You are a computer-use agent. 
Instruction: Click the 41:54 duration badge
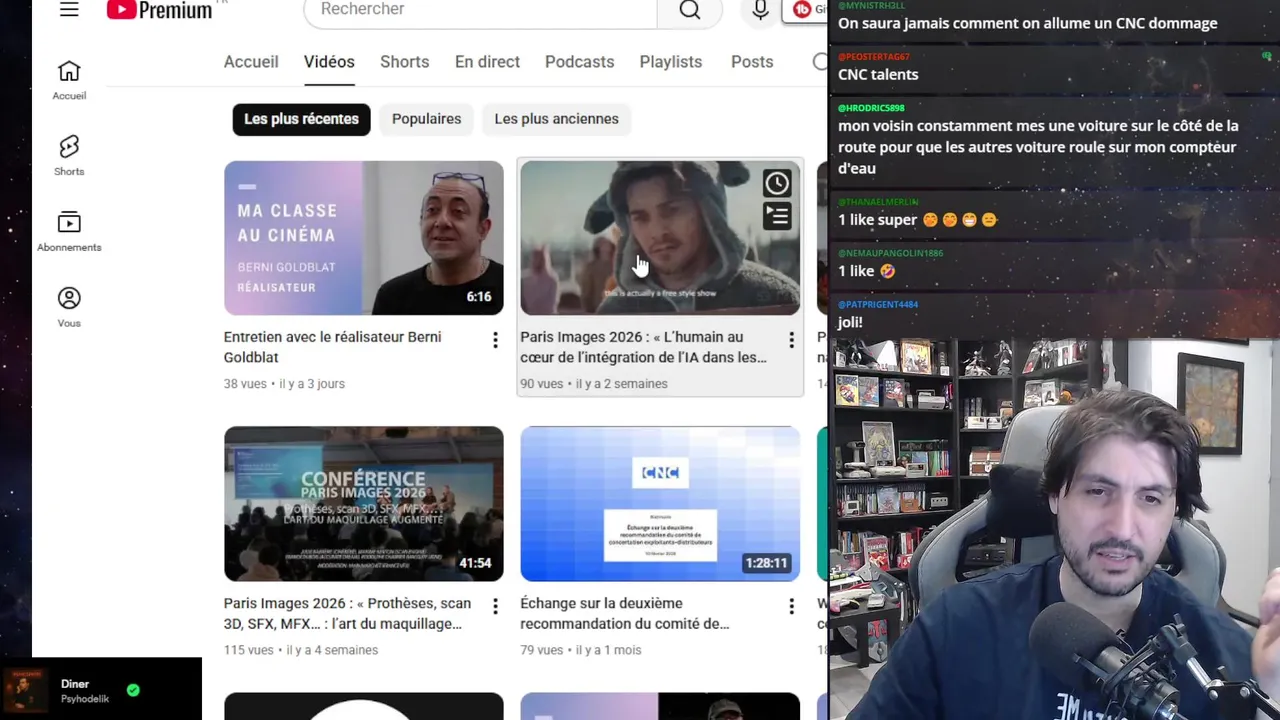(x=475, y=563)
